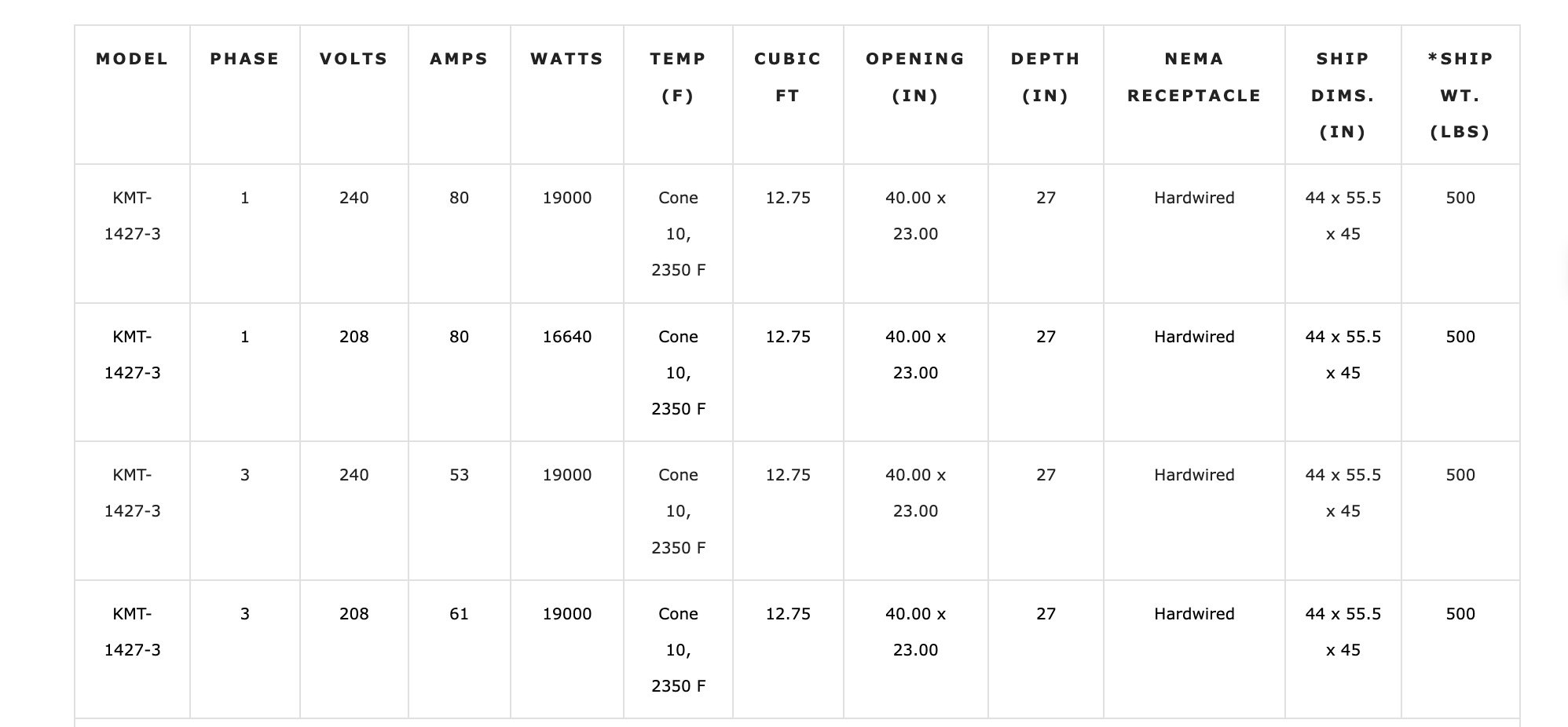Click the KMT-1427-3 model in the 61-amp row
Viewport: 1568px width, 727px height.
[132, 632]
